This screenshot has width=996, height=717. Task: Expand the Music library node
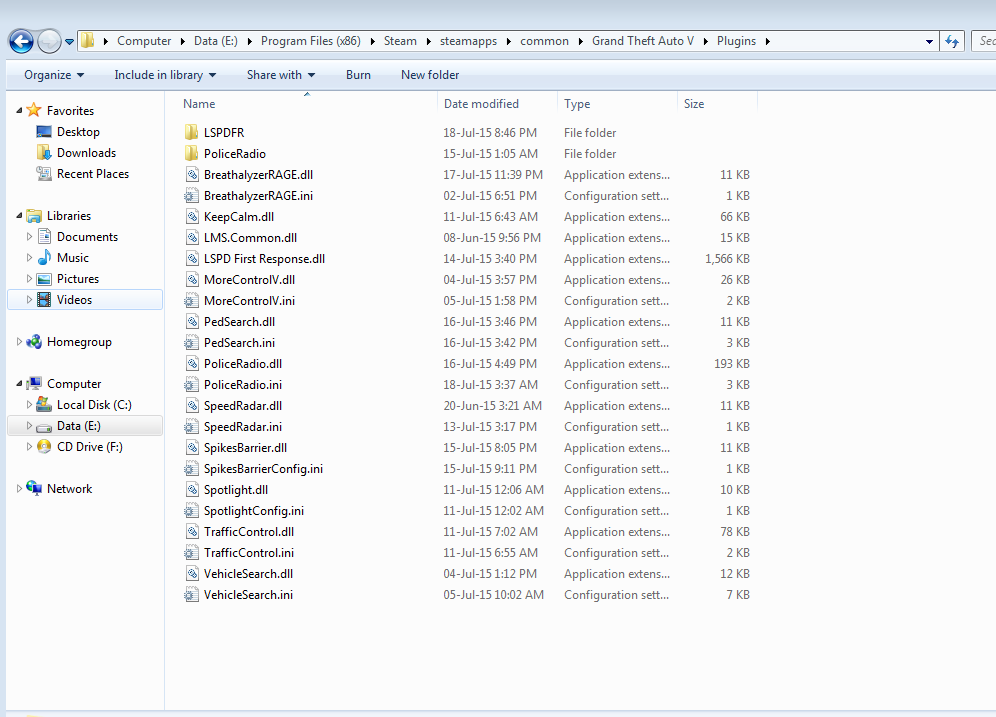point(29,258)
